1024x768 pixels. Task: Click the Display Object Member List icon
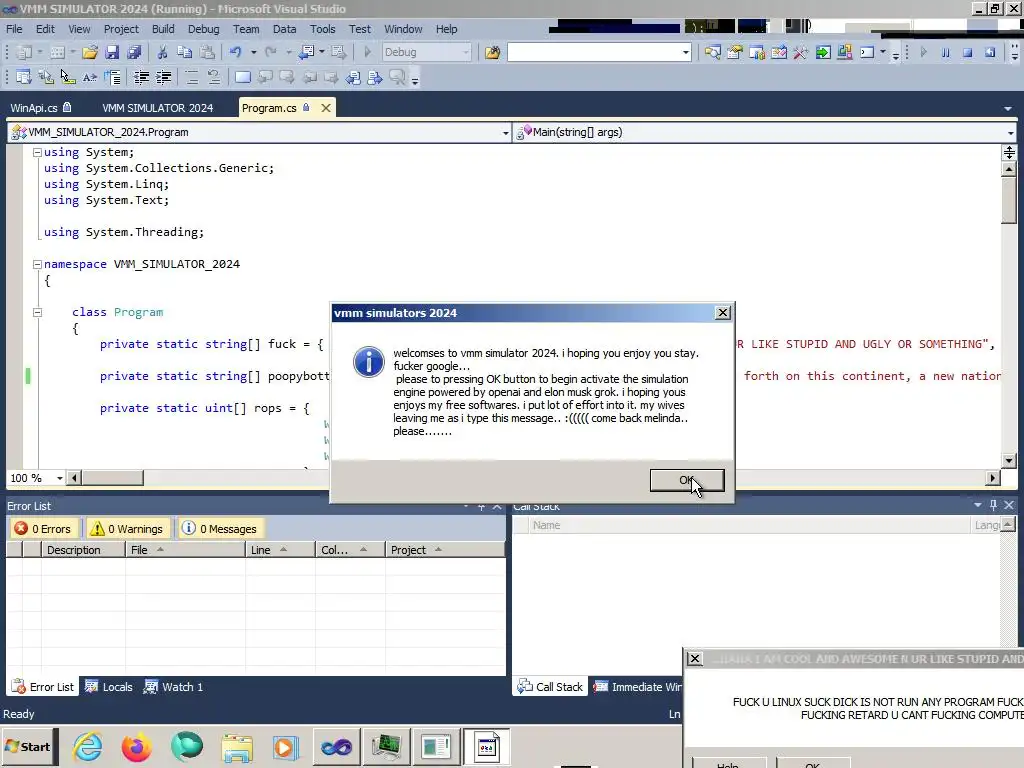(24, 78)
